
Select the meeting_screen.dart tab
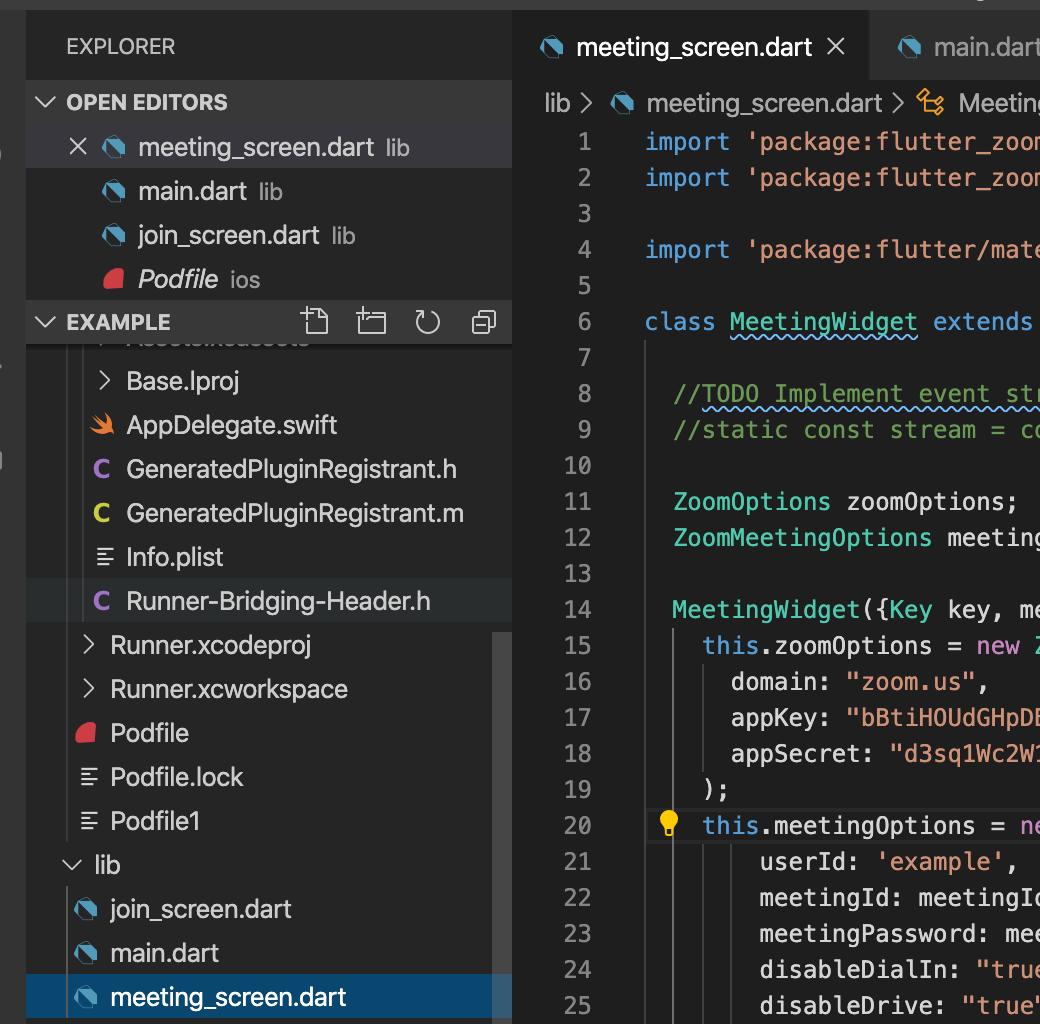point(695,46)
